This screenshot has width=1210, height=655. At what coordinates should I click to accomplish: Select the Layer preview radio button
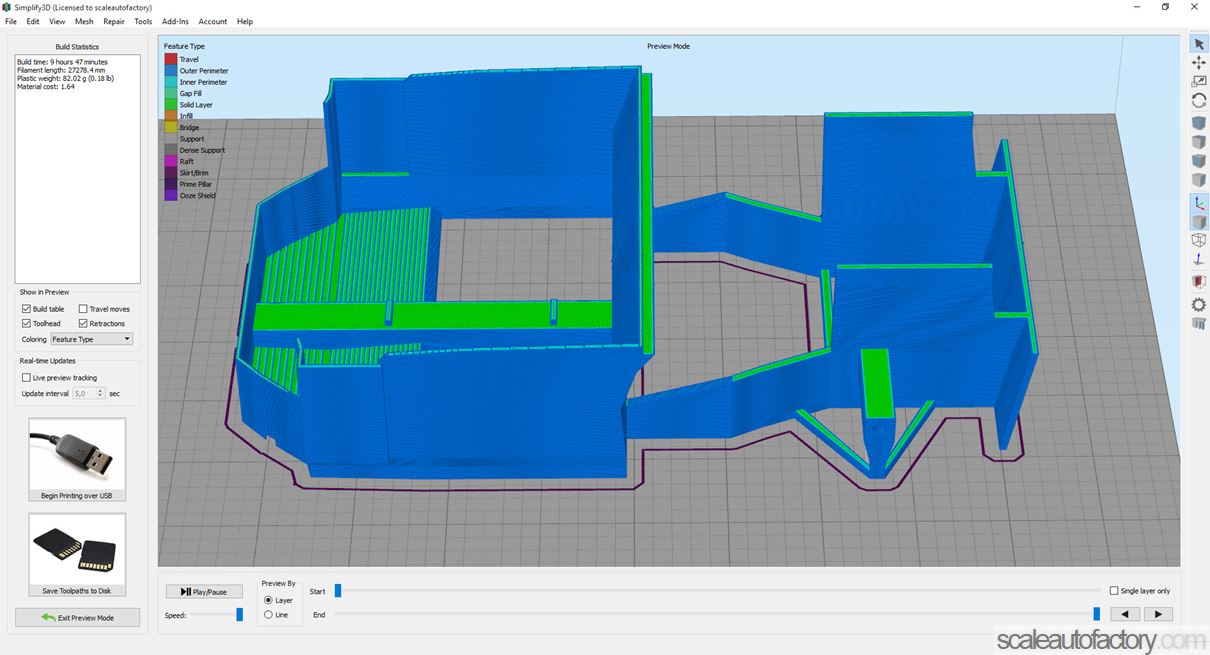(268, 600)
